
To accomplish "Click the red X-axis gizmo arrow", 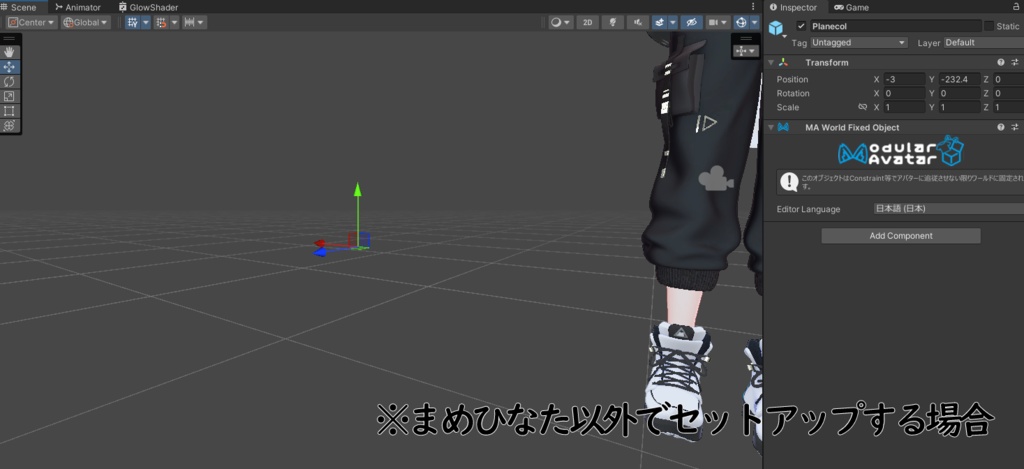I will pos(320,244).
